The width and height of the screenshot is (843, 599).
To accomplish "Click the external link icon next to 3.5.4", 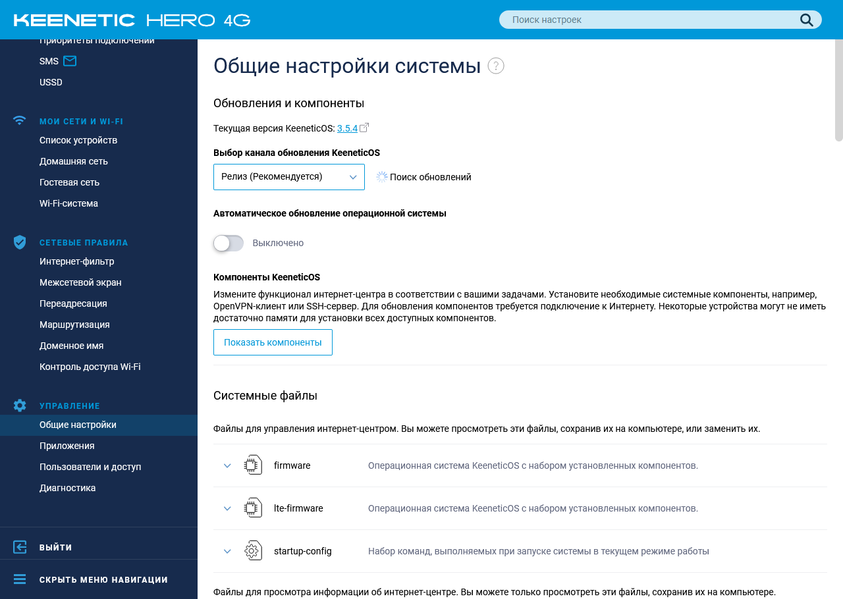I will [364, 127].
